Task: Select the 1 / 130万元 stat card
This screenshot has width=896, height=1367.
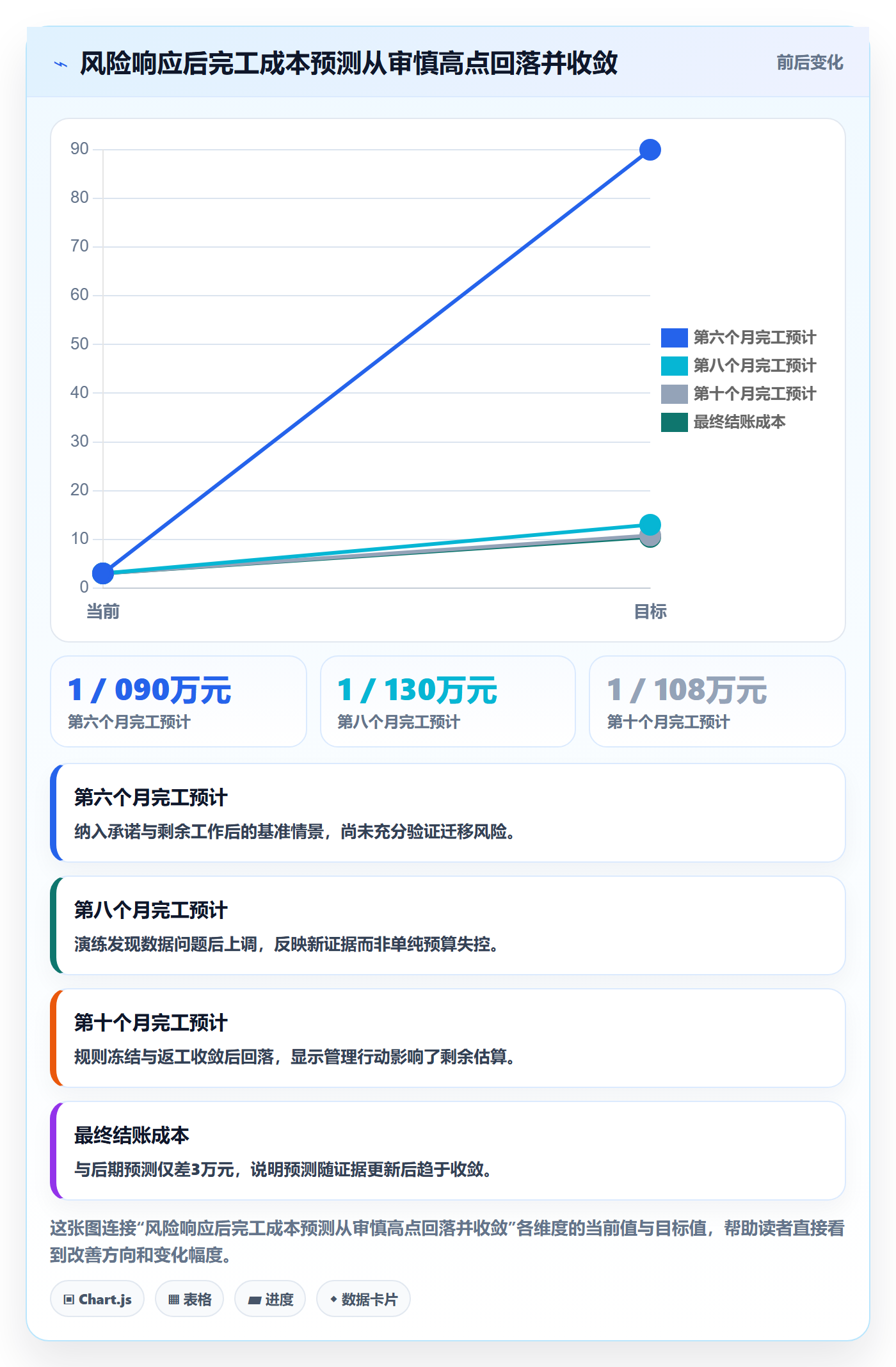Action: (448, 701)
